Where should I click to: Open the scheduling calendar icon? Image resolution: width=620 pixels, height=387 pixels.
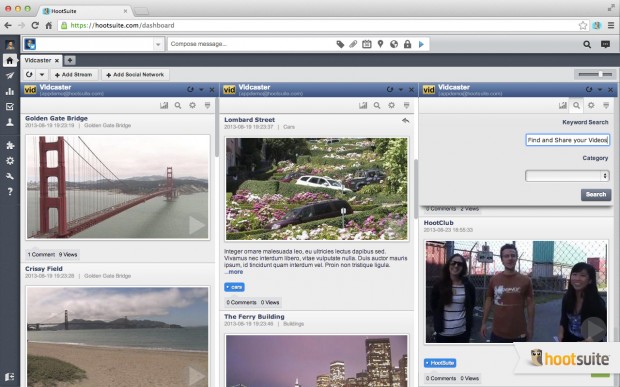(367, 44)
